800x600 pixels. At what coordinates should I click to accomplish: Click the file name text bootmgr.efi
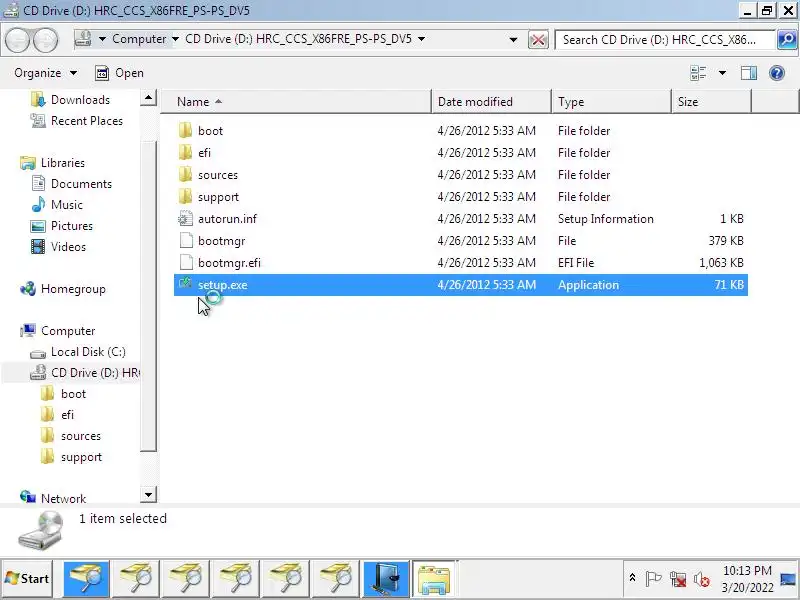pos(229,263)
